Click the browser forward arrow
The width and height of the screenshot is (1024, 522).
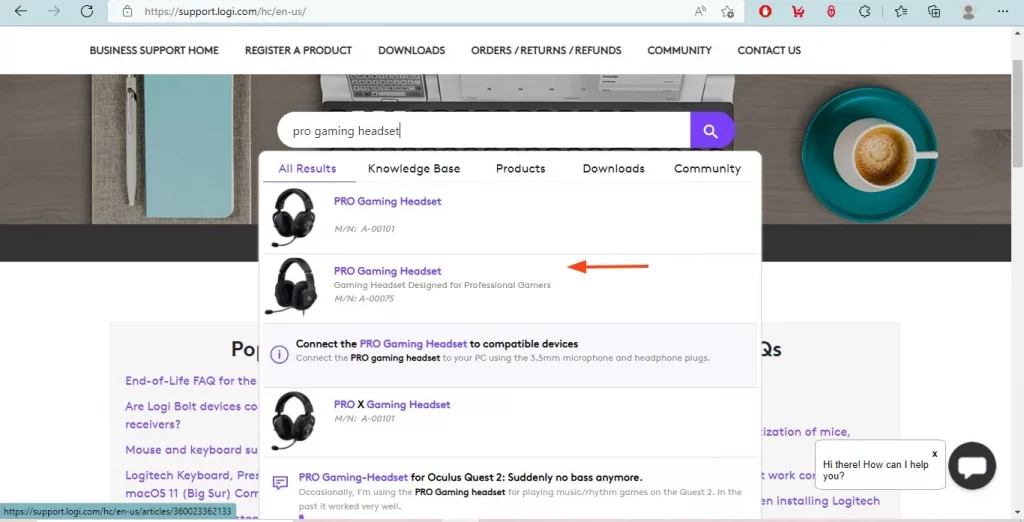[54, 11]
